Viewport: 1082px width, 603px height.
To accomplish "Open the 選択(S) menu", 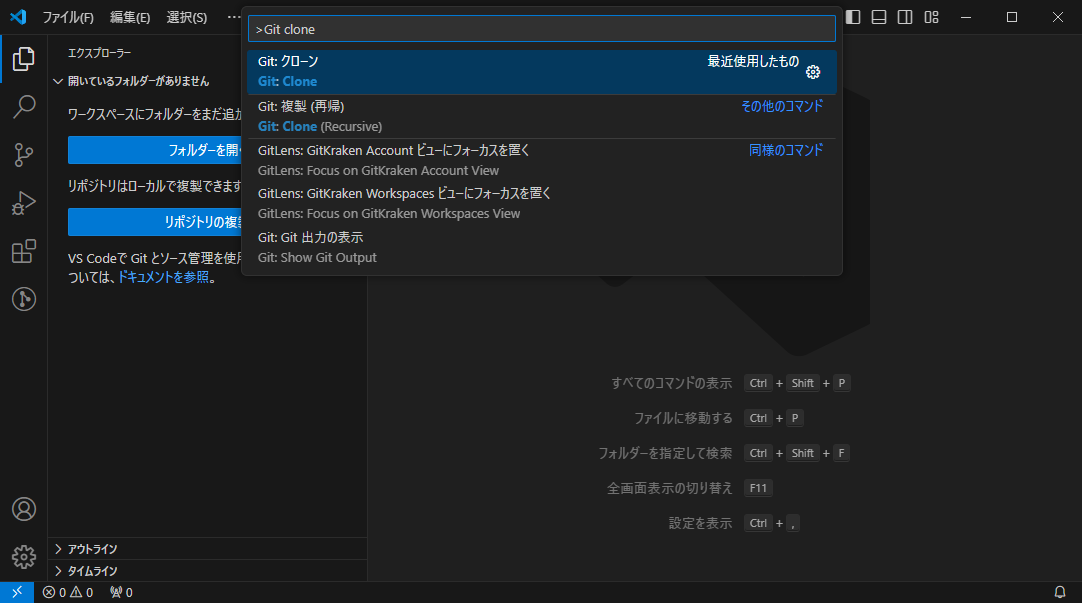I will (186, 17).
